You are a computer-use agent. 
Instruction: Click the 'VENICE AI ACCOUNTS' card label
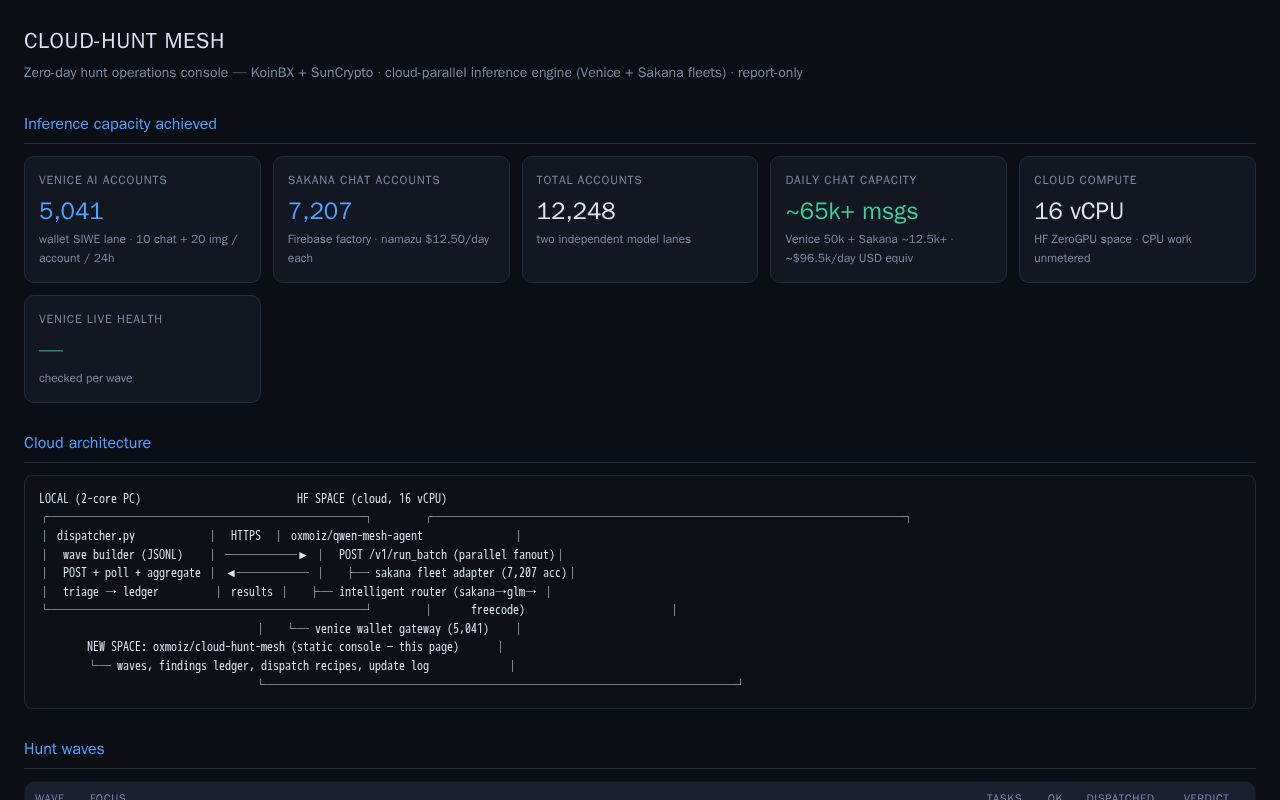pyautogui.click(x=103, y=180)
